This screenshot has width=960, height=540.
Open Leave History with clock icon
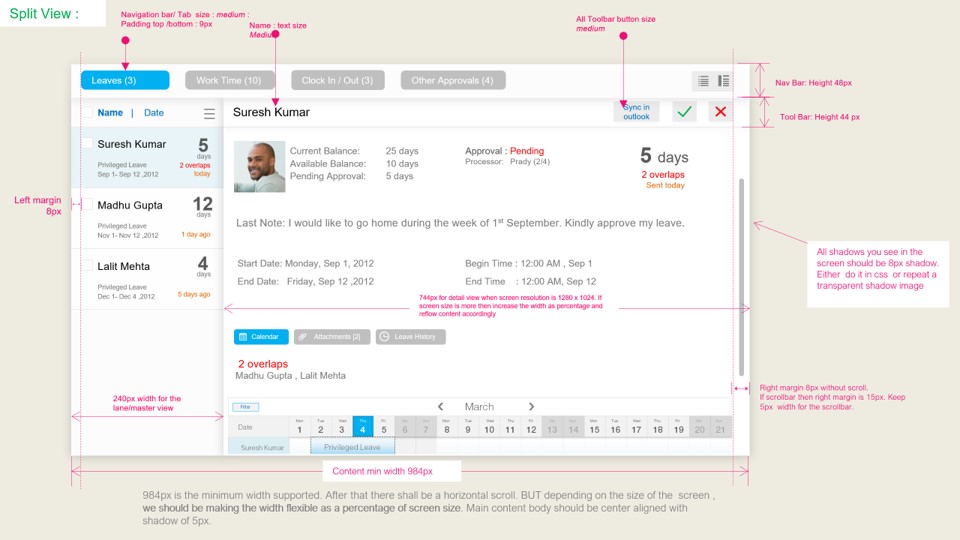click(411, 337)
